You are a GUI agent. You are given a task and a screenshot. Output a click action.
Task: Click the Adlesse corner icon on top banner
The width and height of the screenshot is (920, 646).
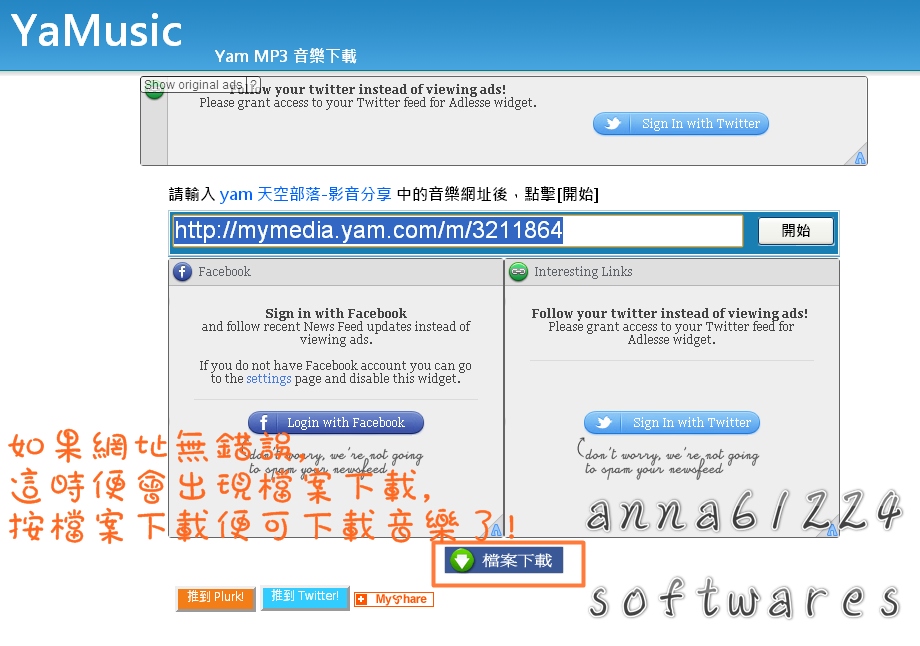860,158
